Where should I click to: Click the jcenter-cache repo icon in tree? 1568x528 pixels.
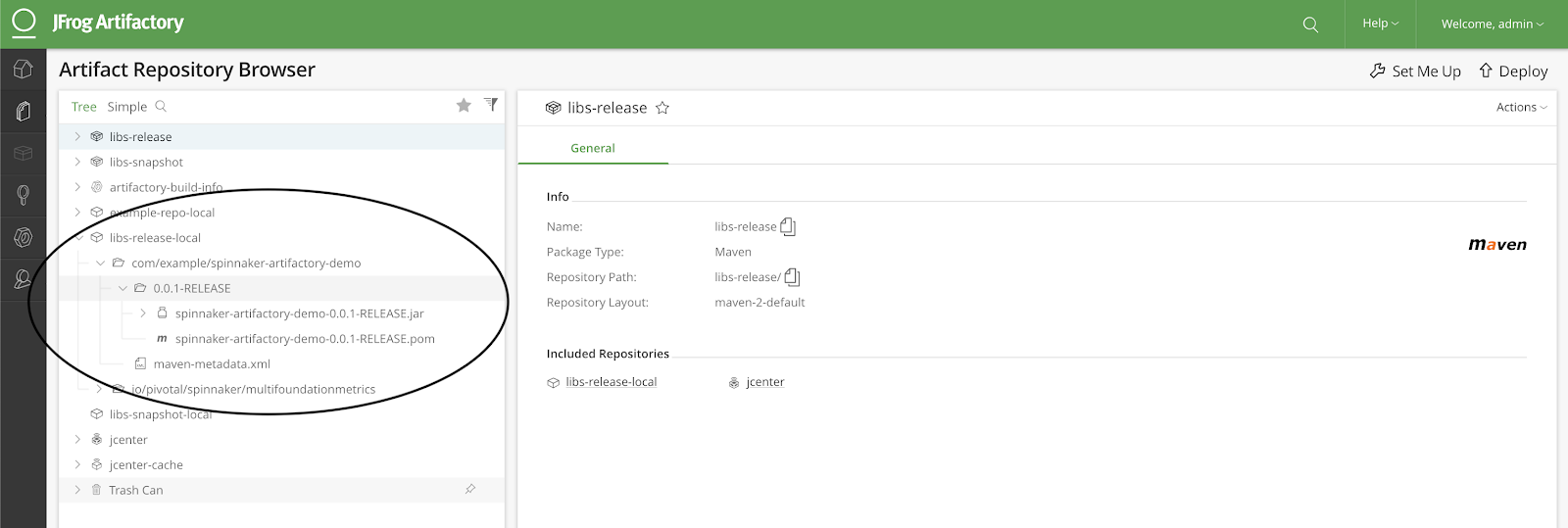click(96, 464)
